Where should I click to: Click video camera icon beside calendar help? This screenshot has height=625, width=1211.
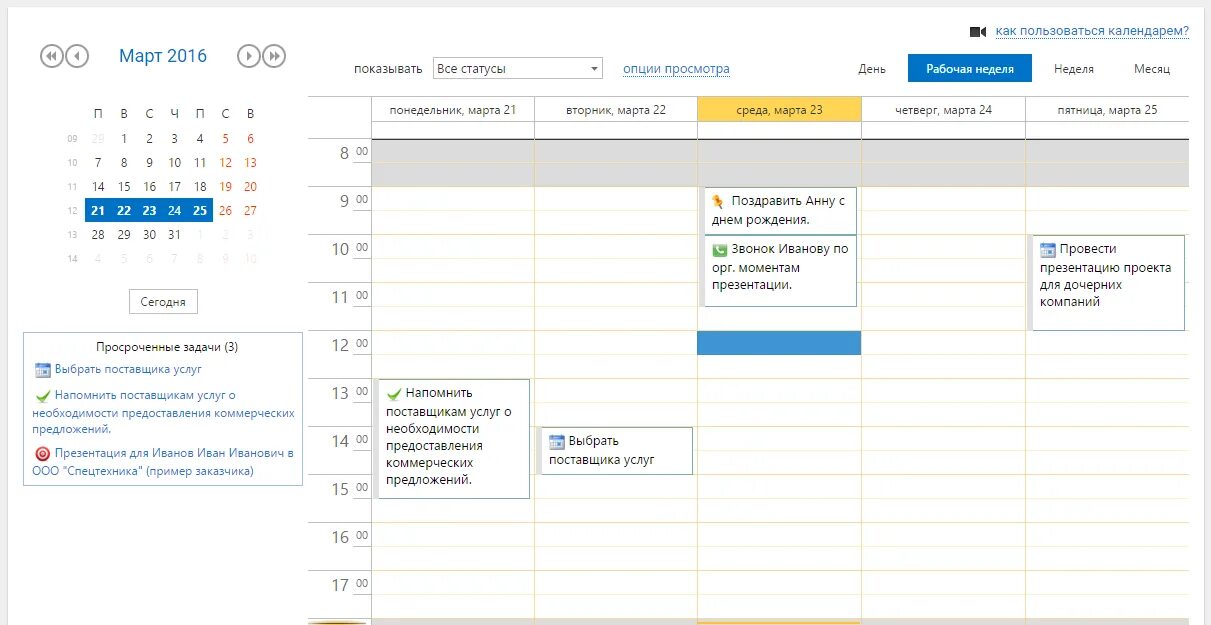[978, 32]
